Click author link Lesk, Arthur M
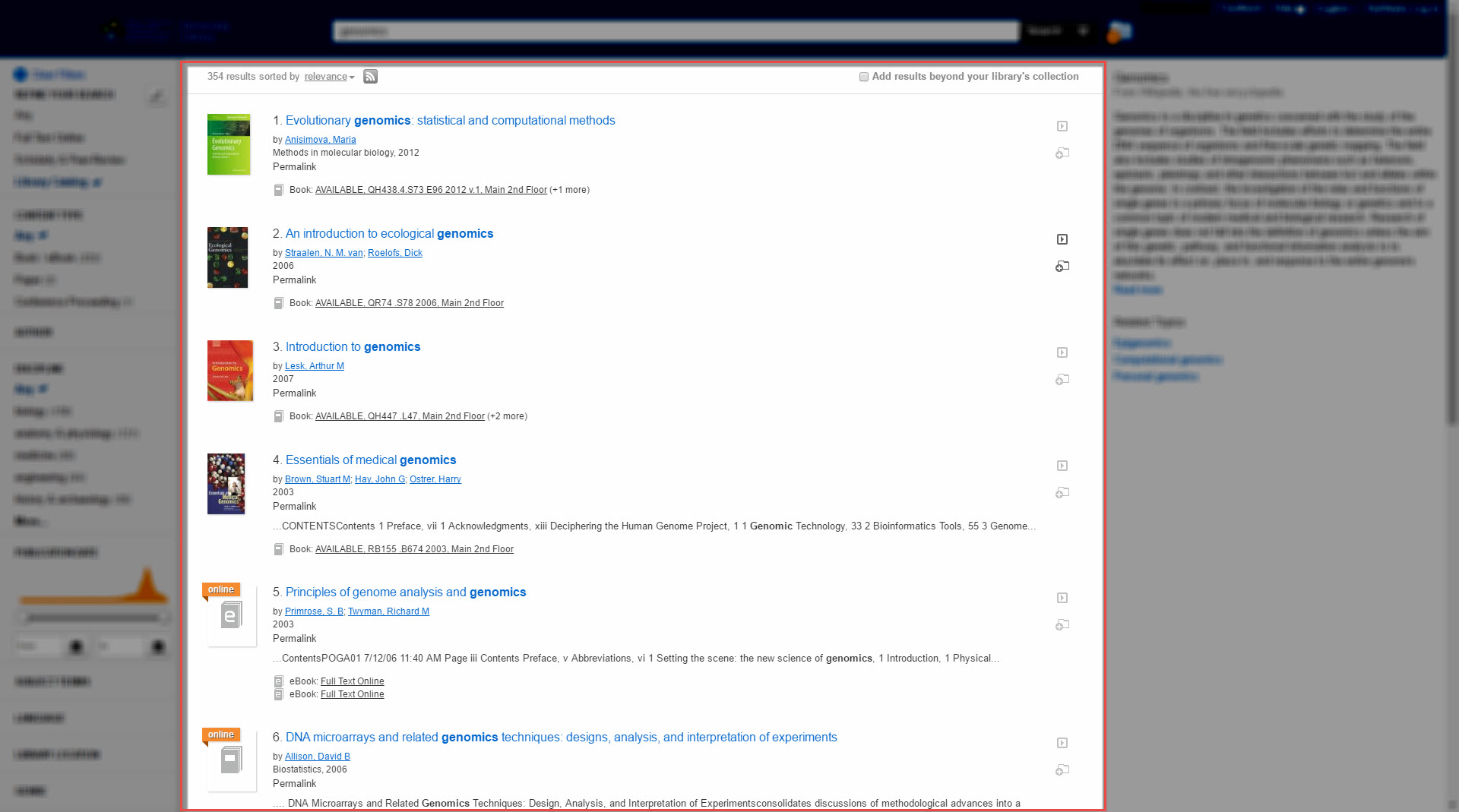 point(314,366)
